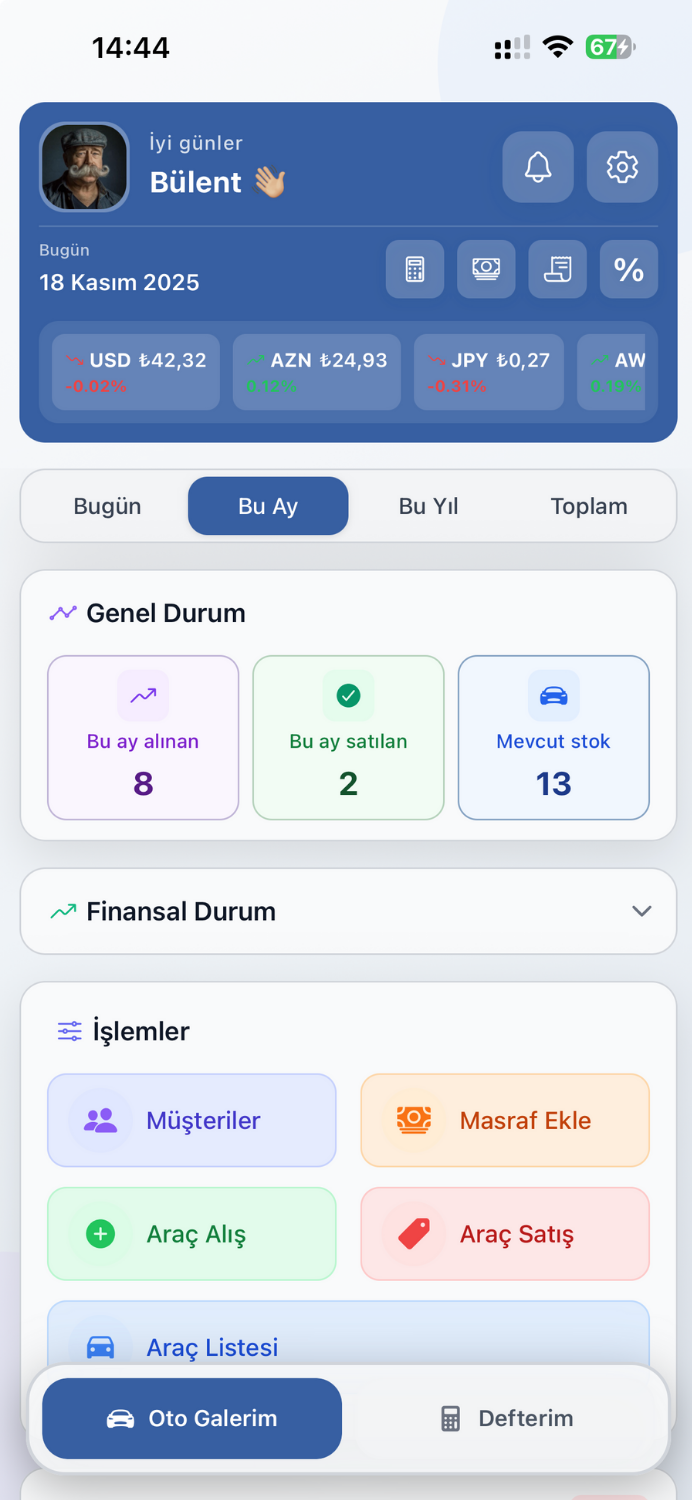Tap the people icon on the Müşteriler card
The image size is (692, 1500).
pyautogui.click(x=99, y=1121)
